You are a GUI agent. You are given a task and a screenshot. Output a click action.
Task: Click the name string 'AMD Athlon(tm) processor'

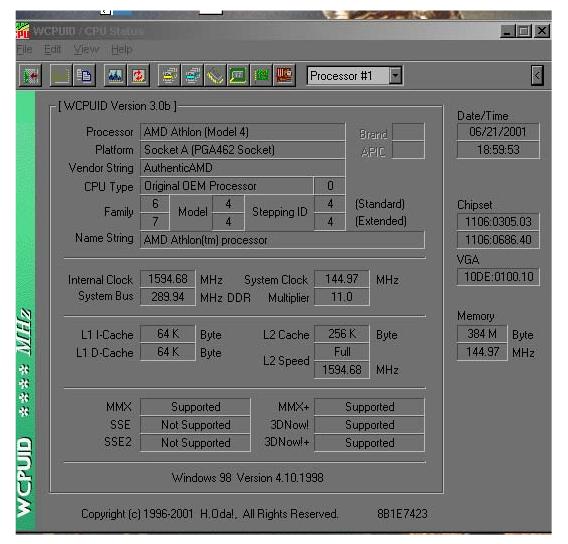[282, 240]
